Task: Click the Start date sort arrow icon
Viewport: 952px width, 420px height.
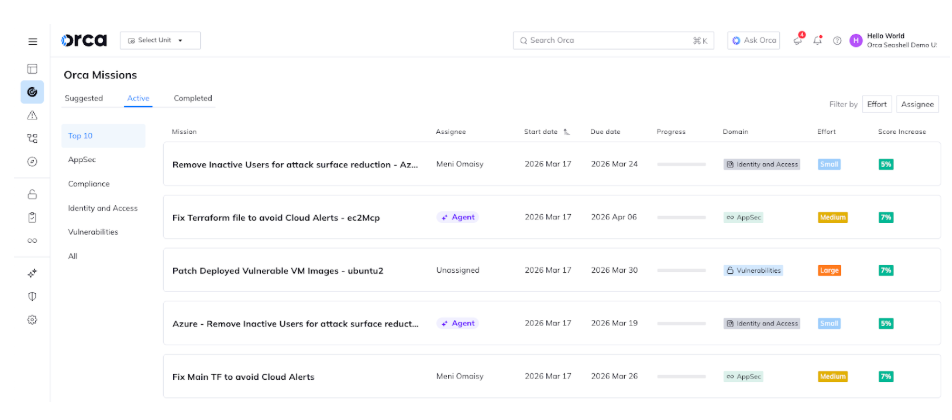Action: 566,132
